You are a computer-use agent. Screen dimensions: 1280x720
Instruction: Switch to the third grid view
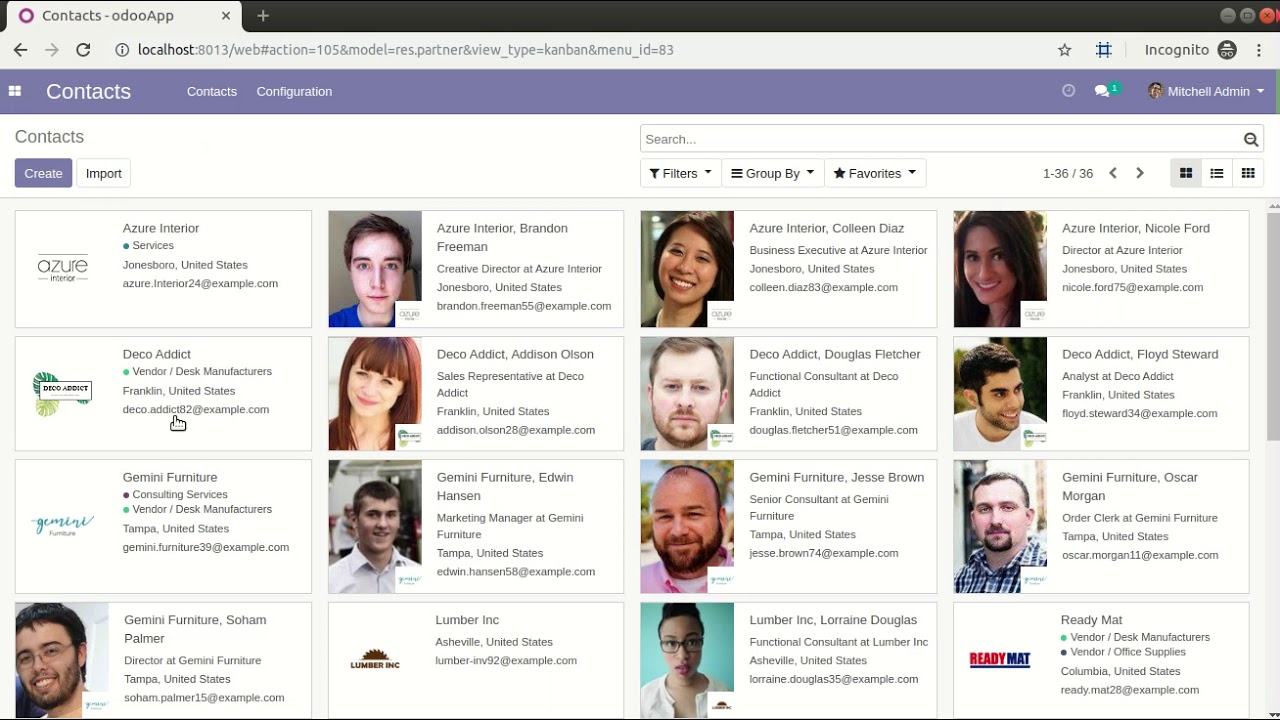pyautogui.click(x=1247, y=173)
